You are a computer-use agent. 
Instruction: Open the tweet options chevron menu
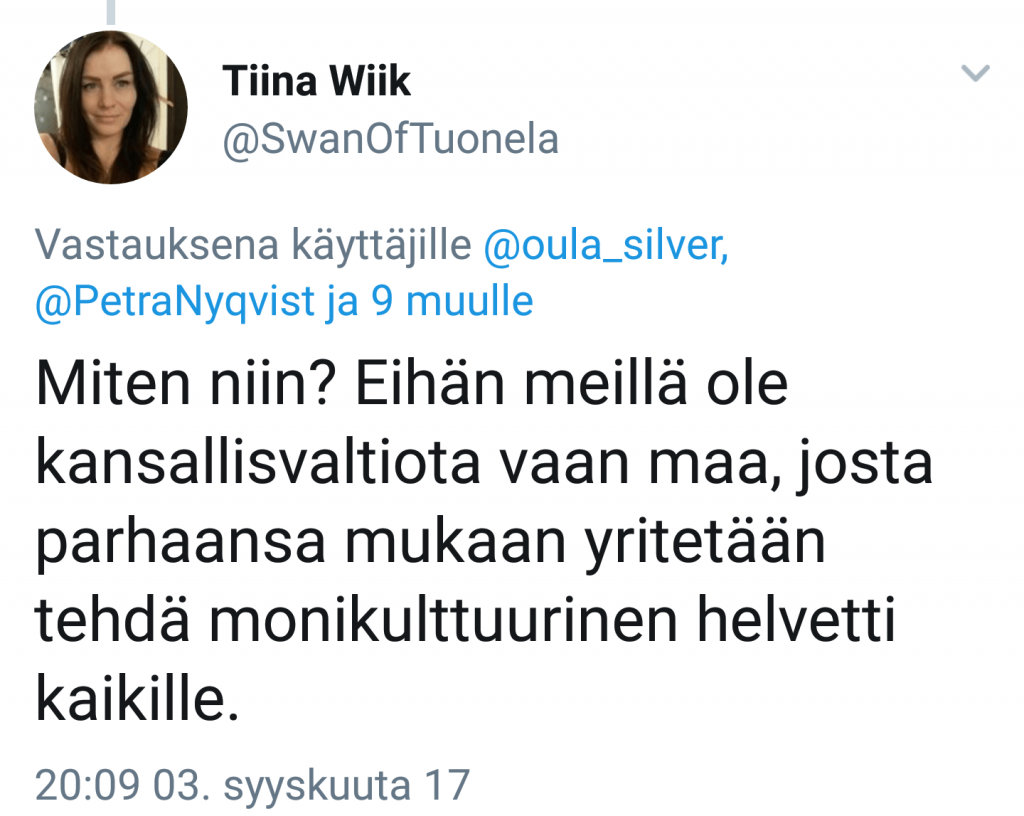pyautogui.click(x=975, y=73)
